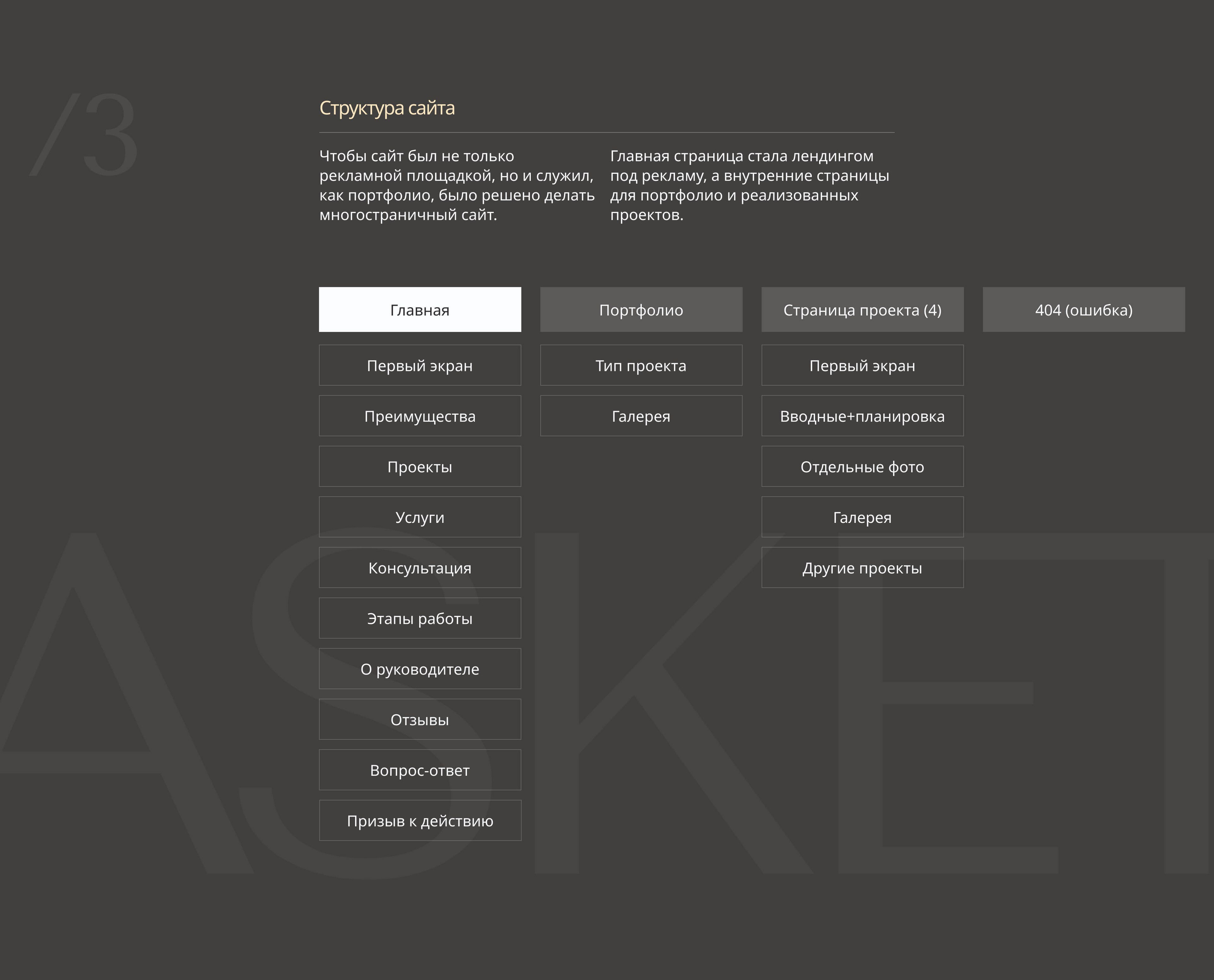The width and height of the screenshot is (1214, 980).
Task: Click the Призыв к действию block
Action: 420,820
